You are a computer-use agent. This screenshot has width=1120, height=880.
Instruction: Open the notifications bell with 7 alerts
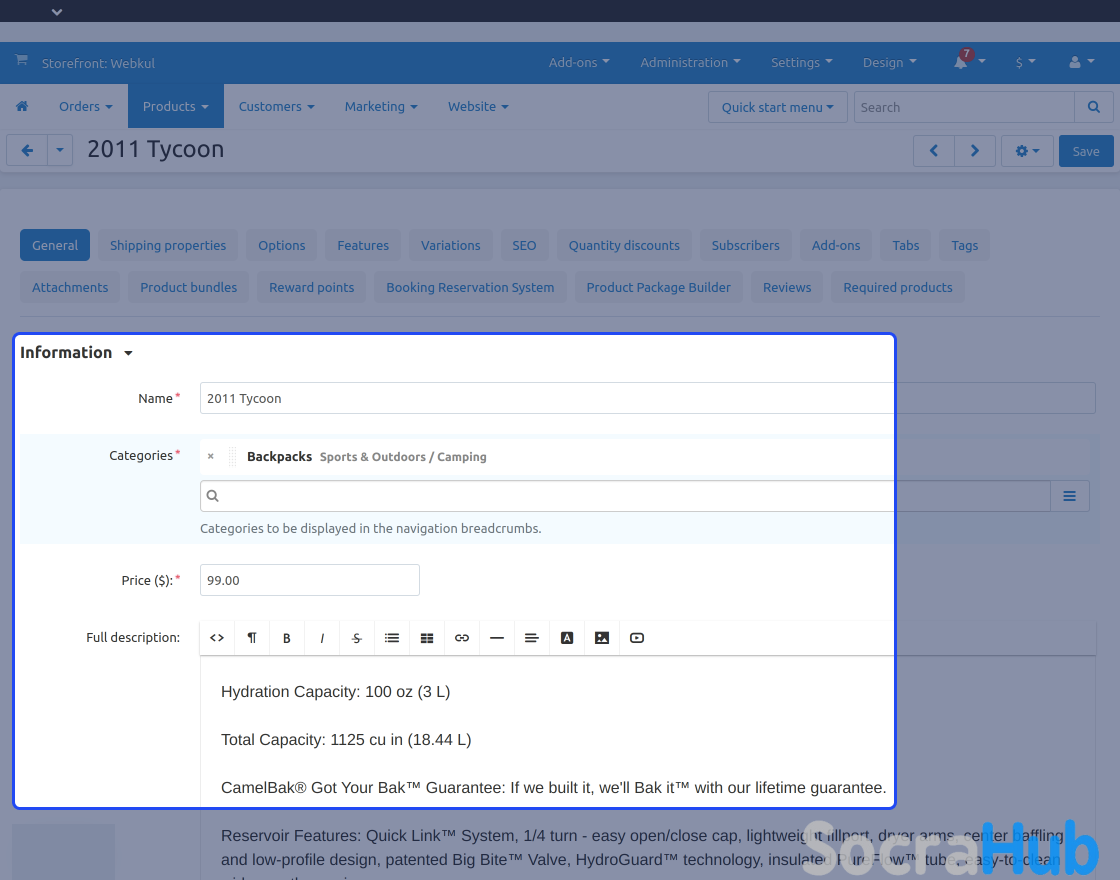click(x=962, y=62)
